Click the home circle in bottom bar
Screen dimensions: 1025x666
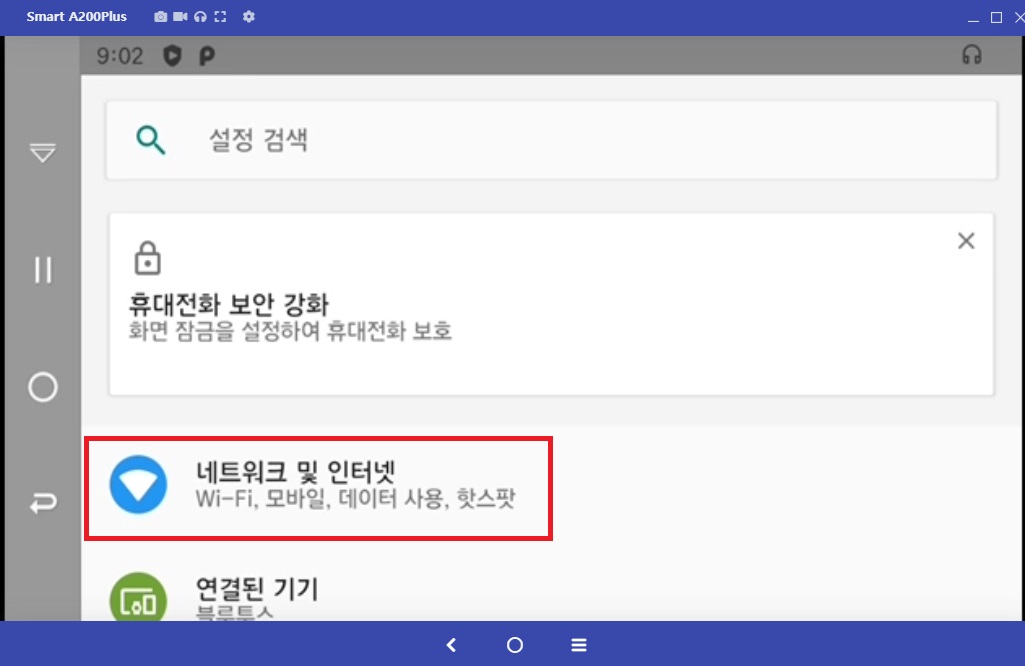(x=514, y=645)
